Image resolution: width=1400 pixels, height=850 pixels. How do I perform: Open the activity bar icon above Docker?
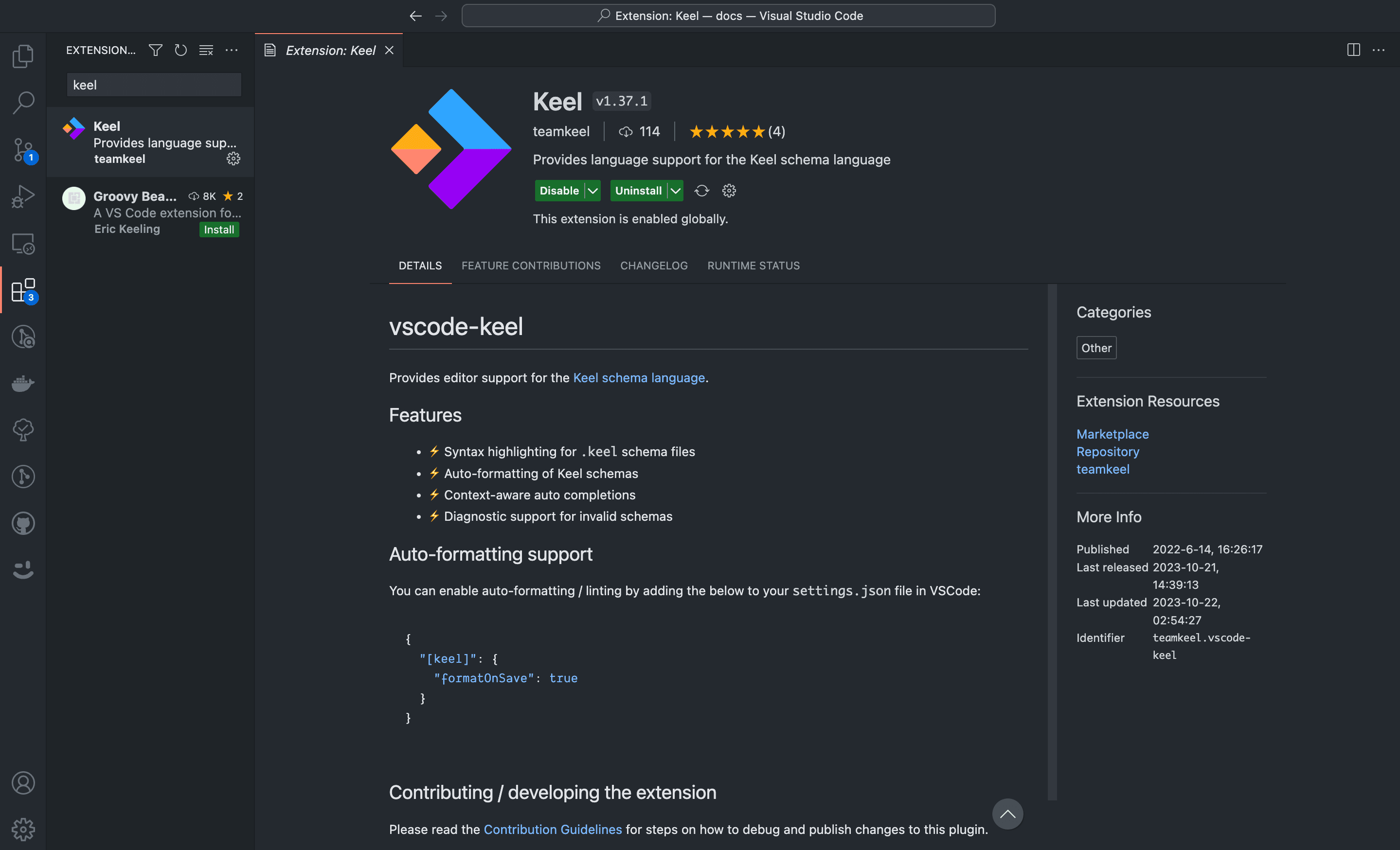click(x=23, y=336)
